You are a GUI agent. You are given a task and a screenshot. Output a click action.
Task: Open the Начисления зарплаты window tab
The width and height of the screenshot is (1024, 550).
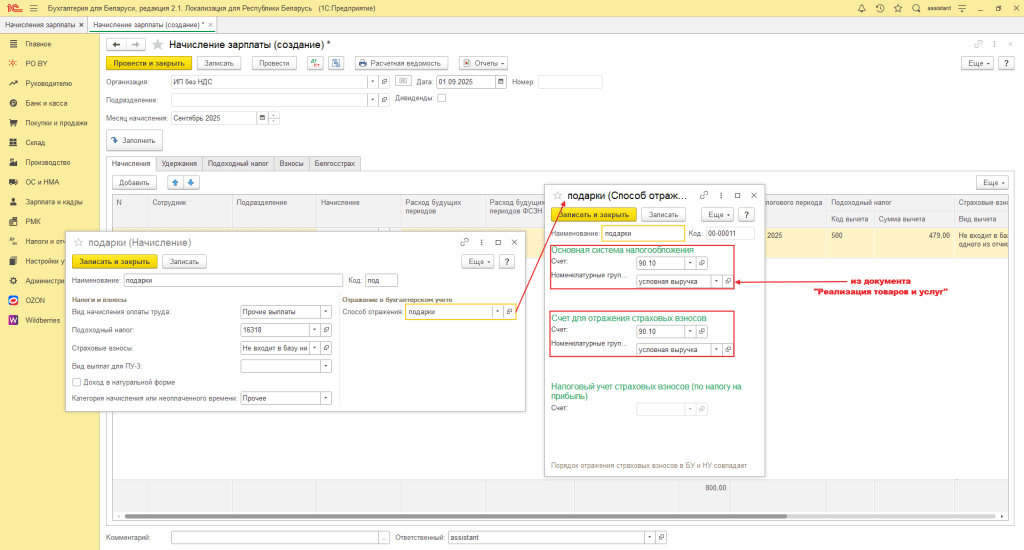tap(40, 25)
